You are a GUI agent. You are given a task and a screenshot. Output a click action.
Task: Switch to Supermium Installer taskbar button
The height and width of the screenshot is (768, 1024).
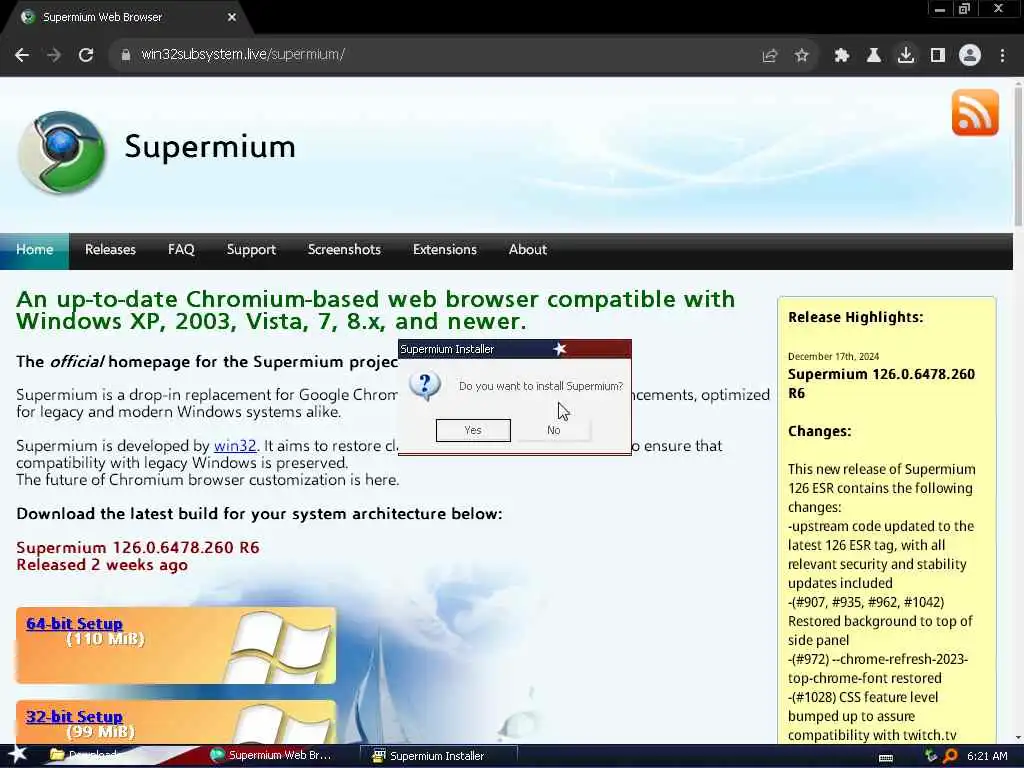438,756
